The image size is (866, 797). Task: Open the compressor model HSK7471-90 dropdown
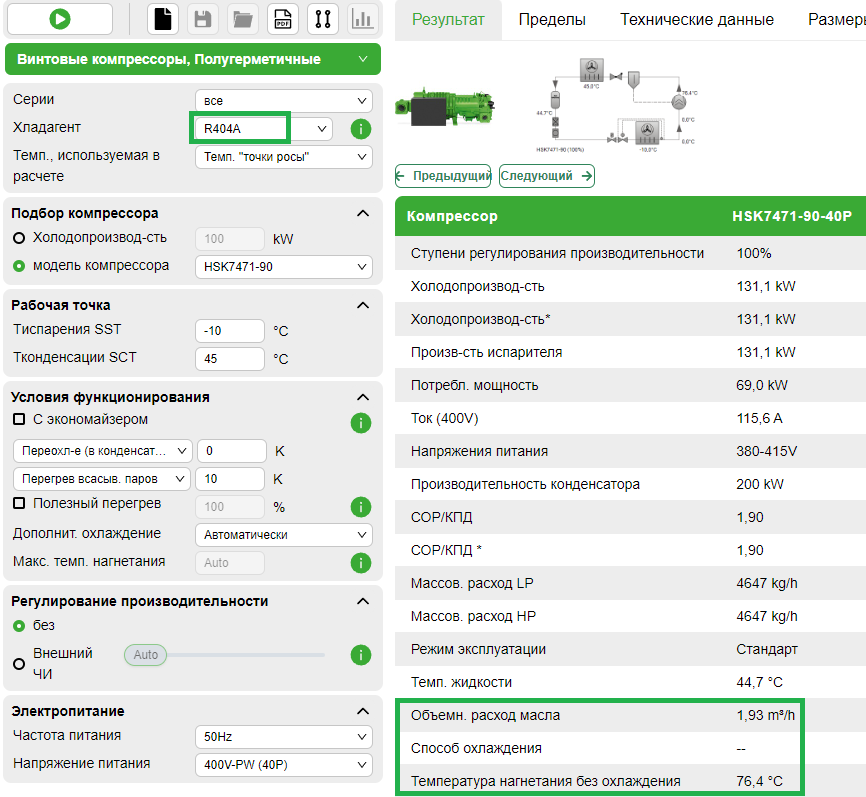coord(283,267)
